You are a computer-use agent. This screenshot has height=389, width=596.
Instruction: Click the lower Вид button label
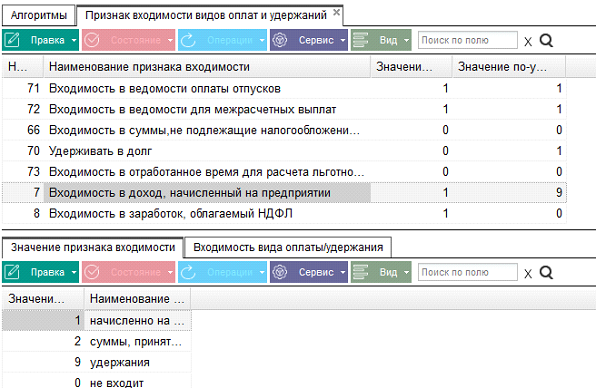pyautogui.click(x=388, y=272)
